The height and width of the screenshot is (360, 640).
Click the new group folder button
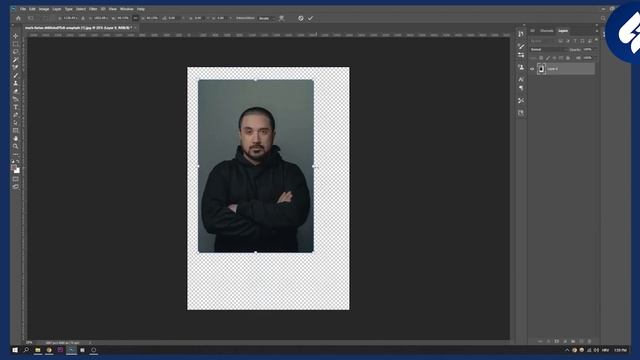573,341
